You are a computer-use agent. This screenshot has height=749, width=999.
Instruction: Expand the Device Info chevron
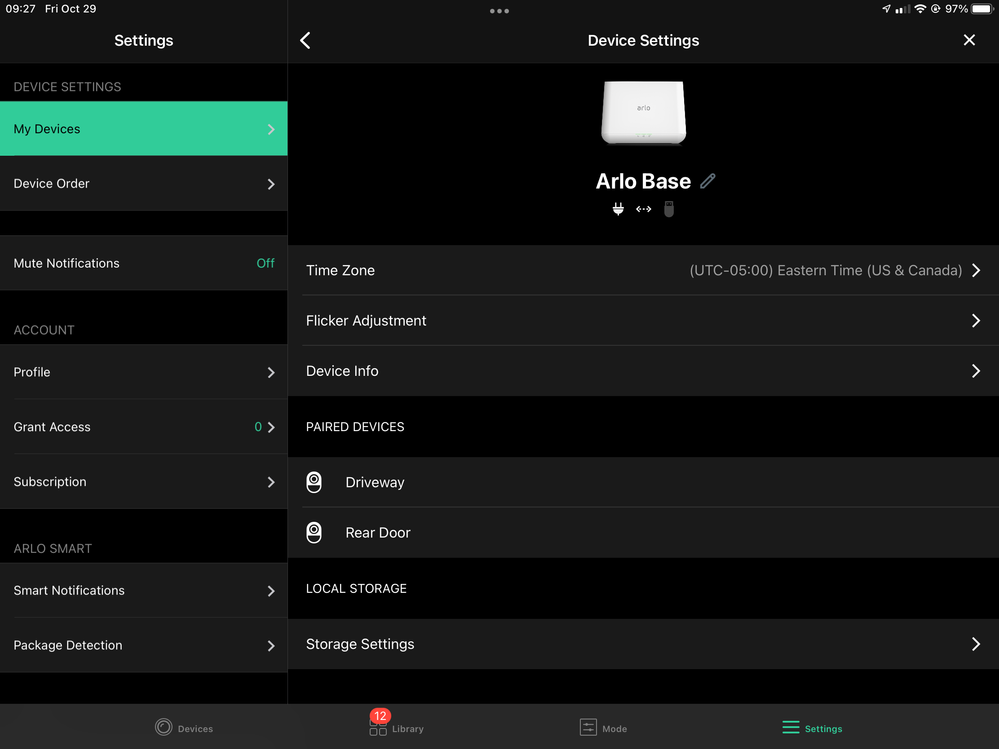pyautogui.click(x=976, y=371)
